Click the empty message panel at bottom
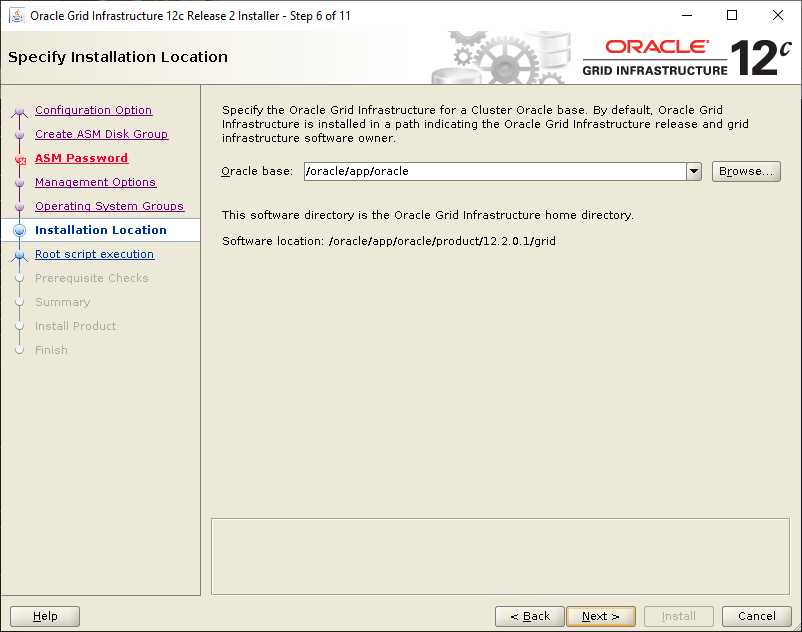Screen dimensions: 802x632 point(500,556)
